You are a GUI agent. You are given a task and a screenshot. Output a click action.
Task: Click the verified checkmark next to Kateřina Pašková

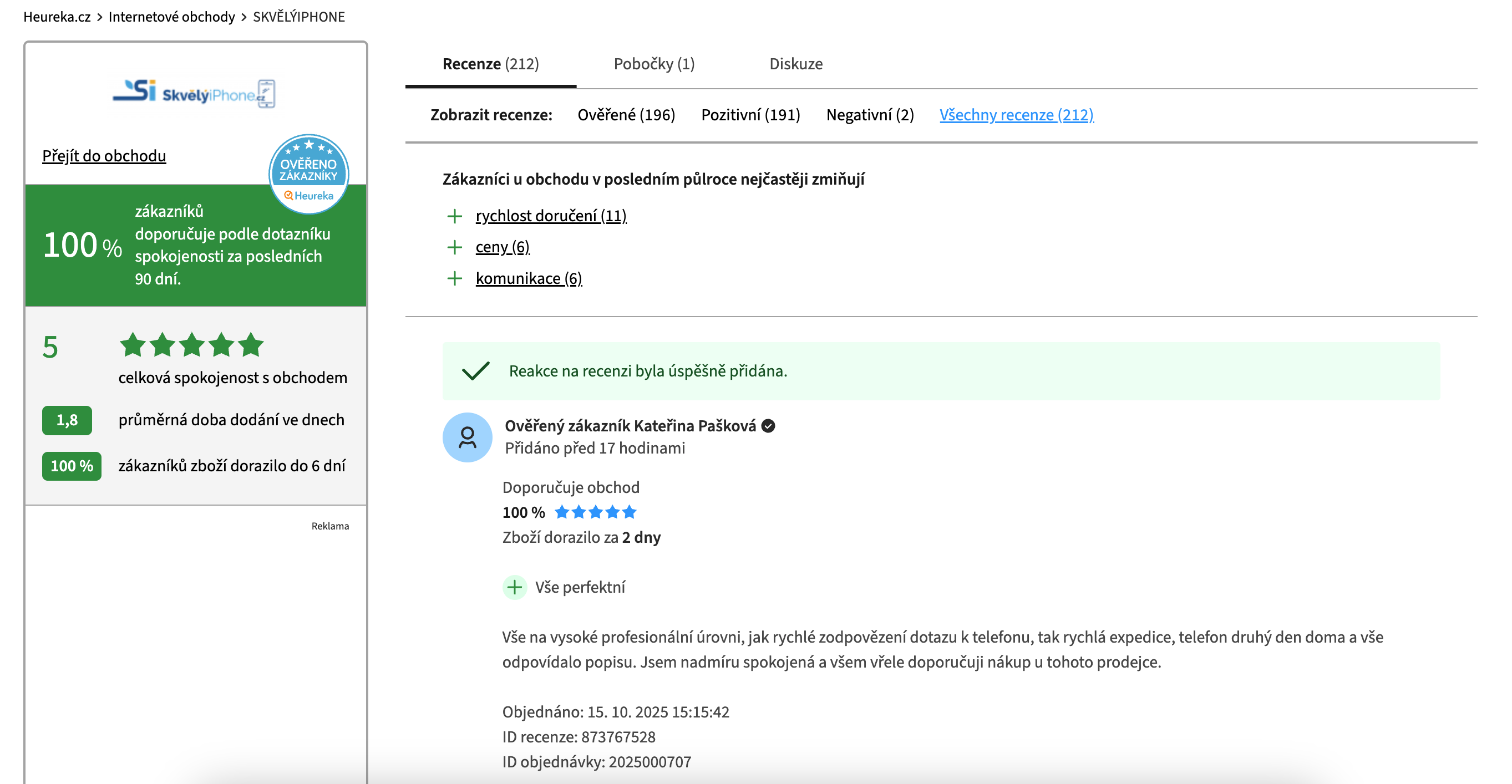click(768, 426)
